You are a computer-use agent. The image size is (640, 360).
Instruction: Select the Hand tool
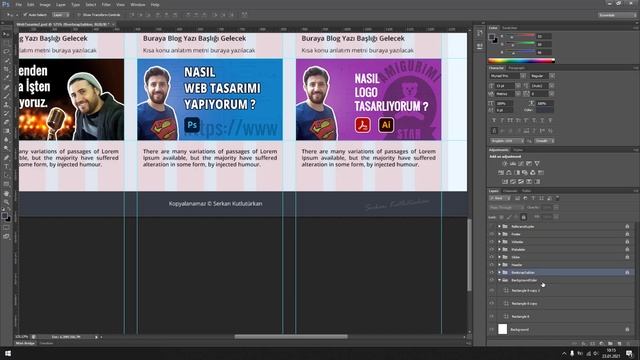pyautogui.click(x=6, y=193)
